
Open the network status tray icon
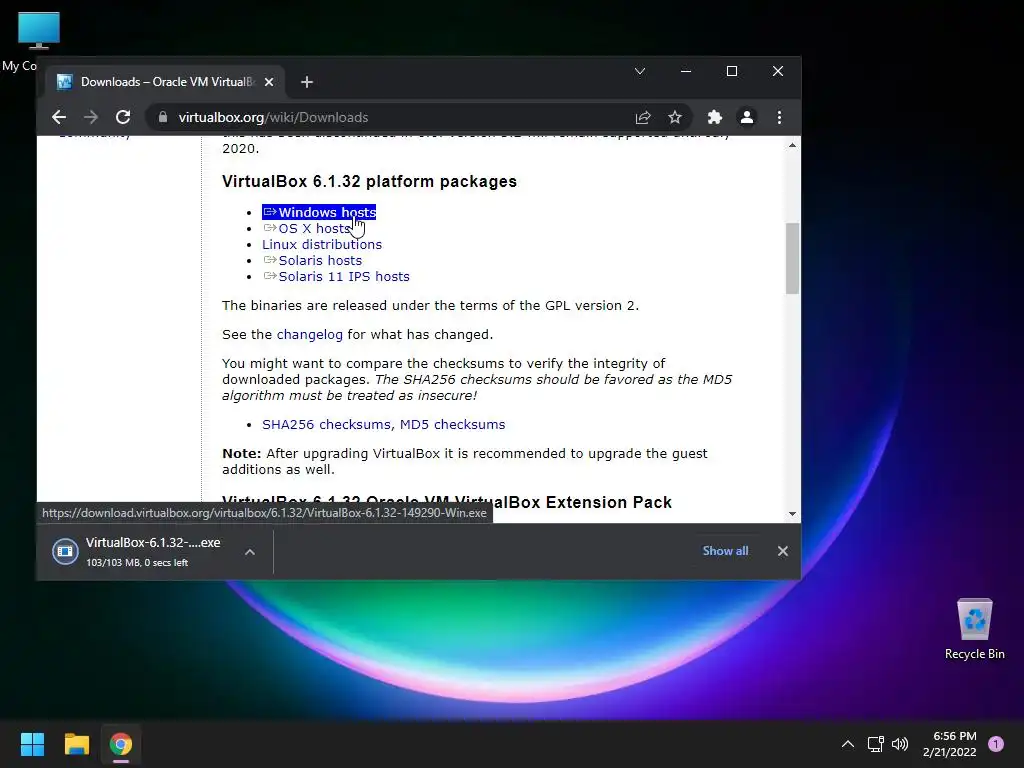(875, 744)
